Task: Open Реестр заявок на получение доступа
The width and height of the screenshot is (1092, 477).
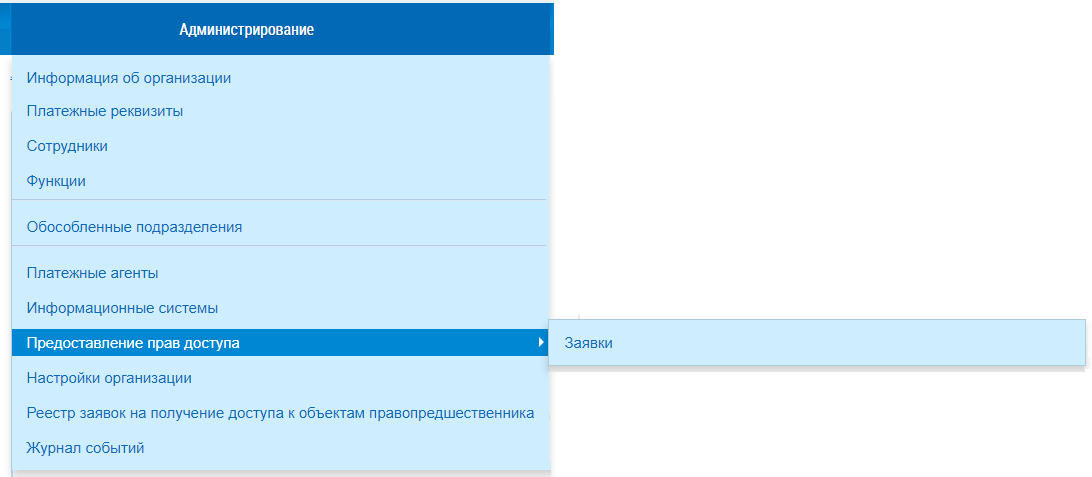Action: click(x=281, y=414)
